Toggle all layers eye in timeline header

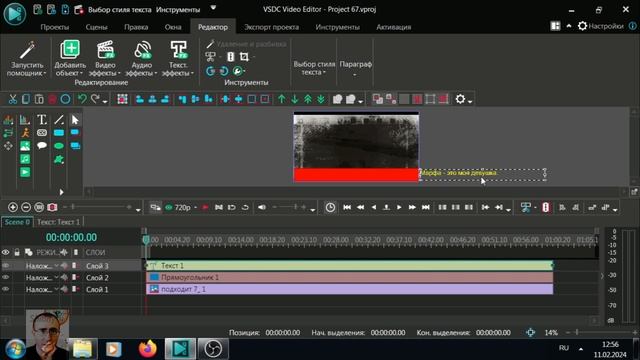(5, 253)
